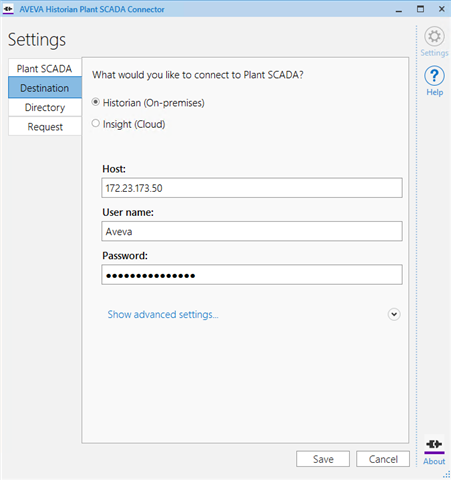Maximize the Connector window

(421, 9)
